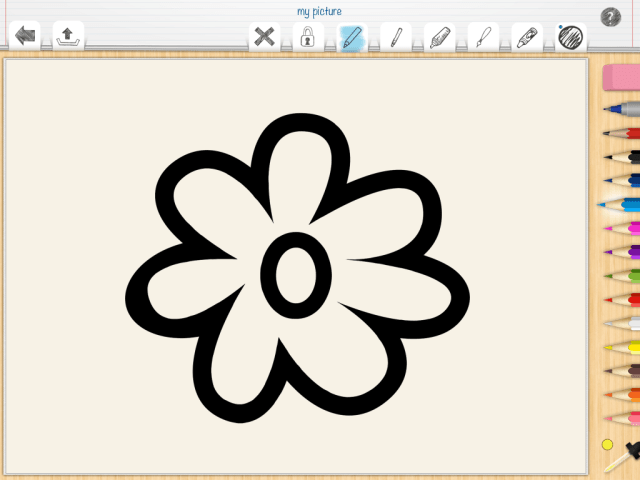This screenshot has height=480, width=640.
Task: Click the share/export upload icon
Action: [x=68, y=37]
